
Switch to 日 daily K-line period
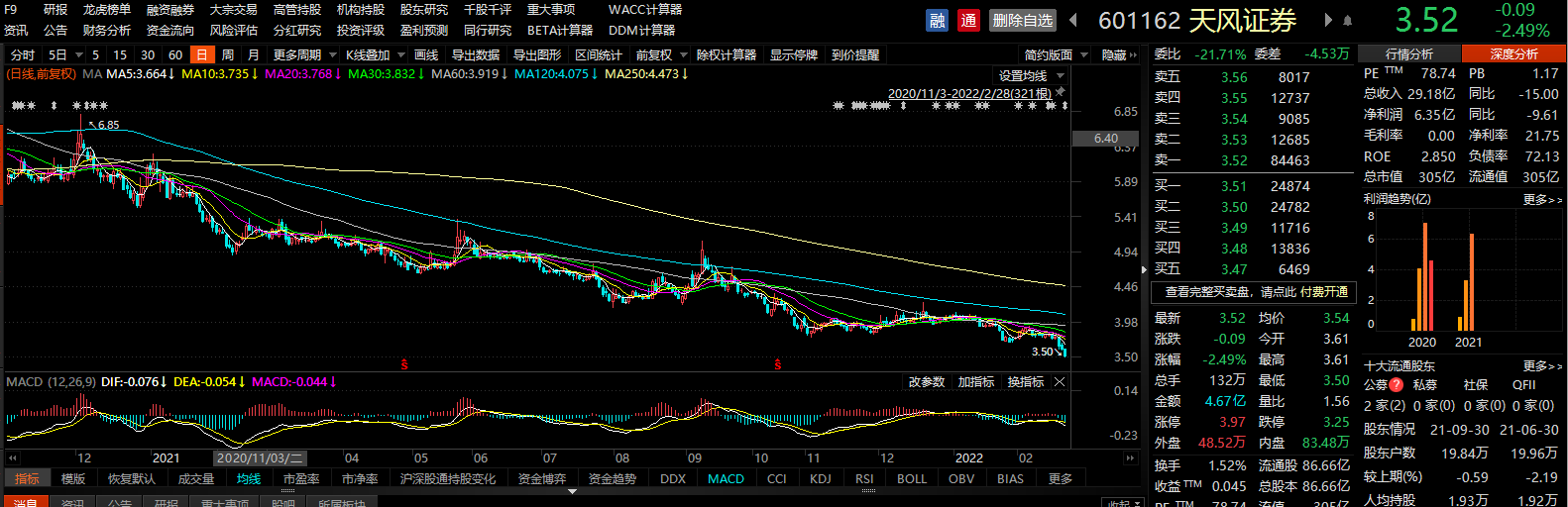click(x=201, y=55)
